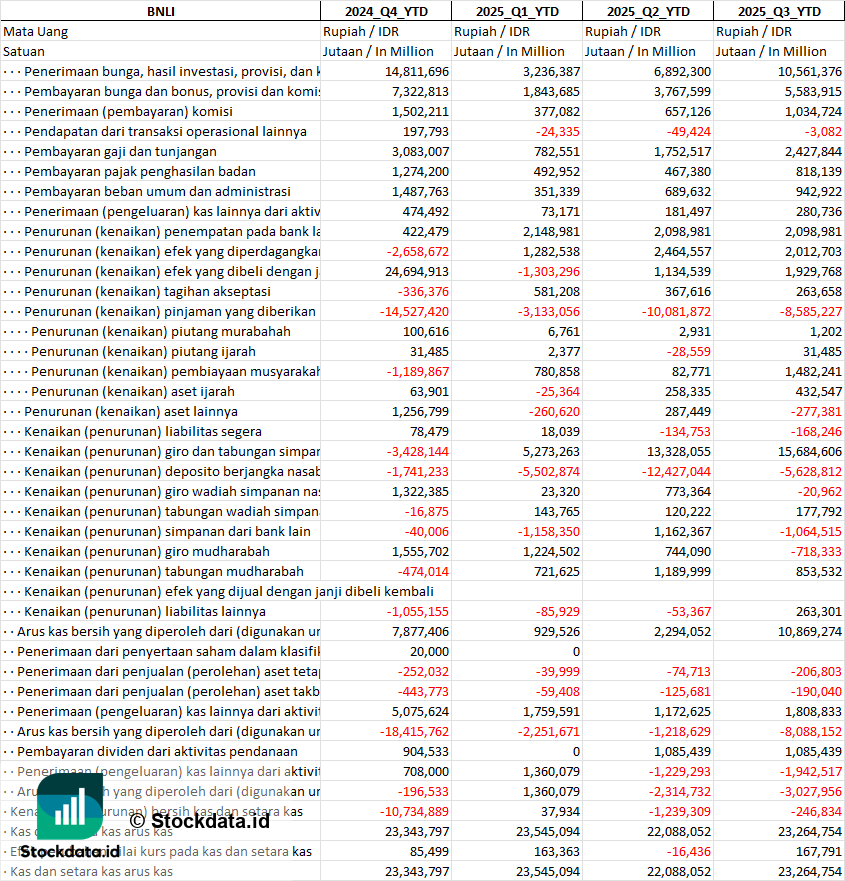Select the 2025_Q2_YTD column header
The image size is (845, 881).
point(648,11)
